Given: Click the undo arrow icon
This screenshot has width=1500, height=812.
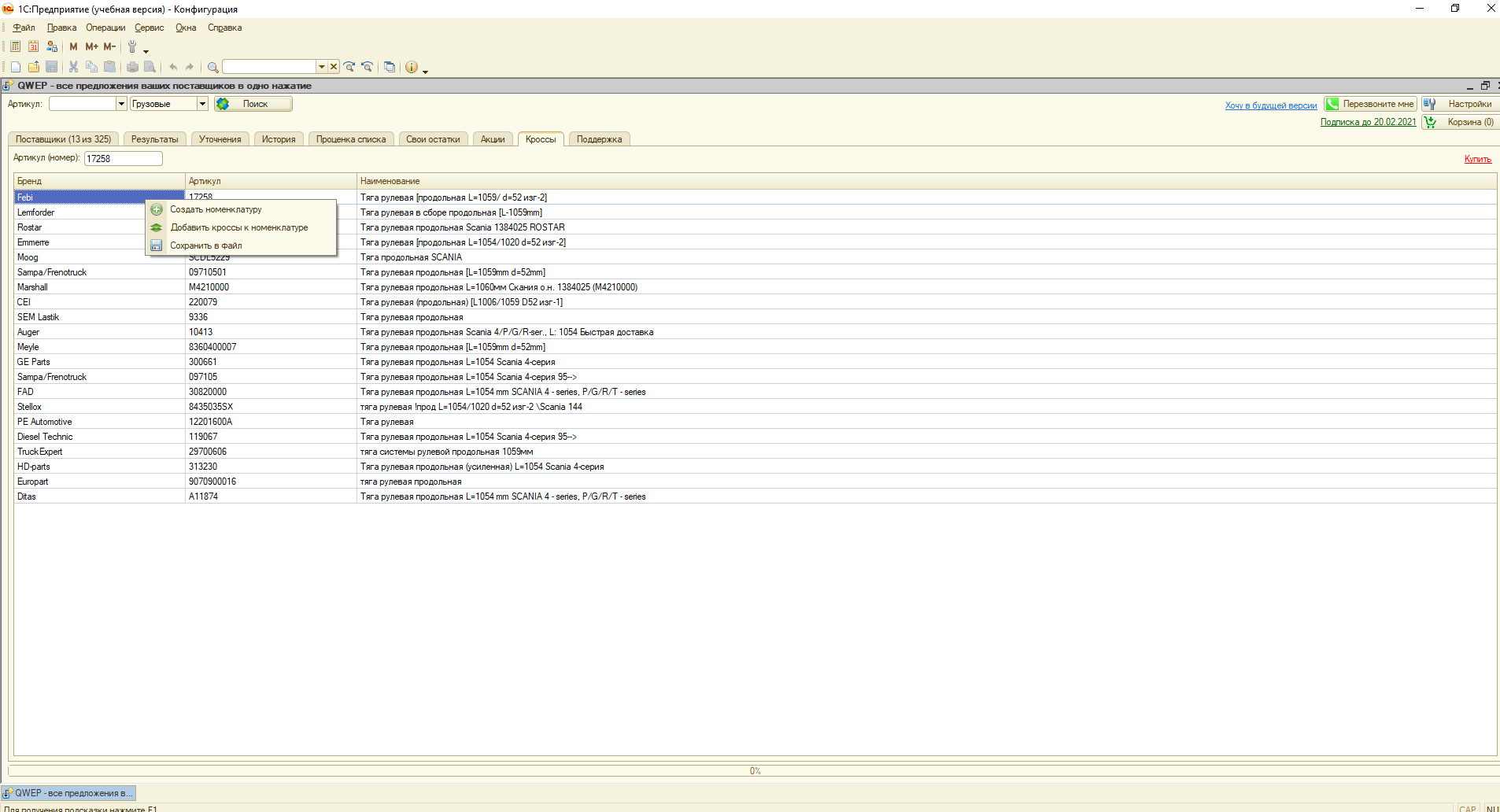Looking at the screenshot, I should [172, 67].
